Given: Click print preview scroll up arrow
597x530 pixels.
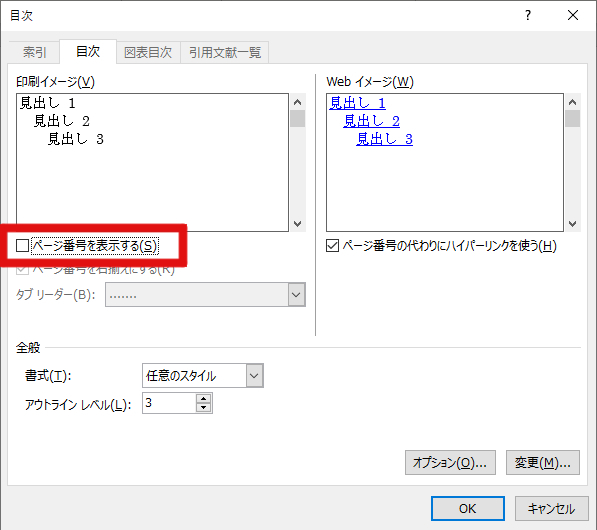Looking at the screenshot, I should point(298,102).
